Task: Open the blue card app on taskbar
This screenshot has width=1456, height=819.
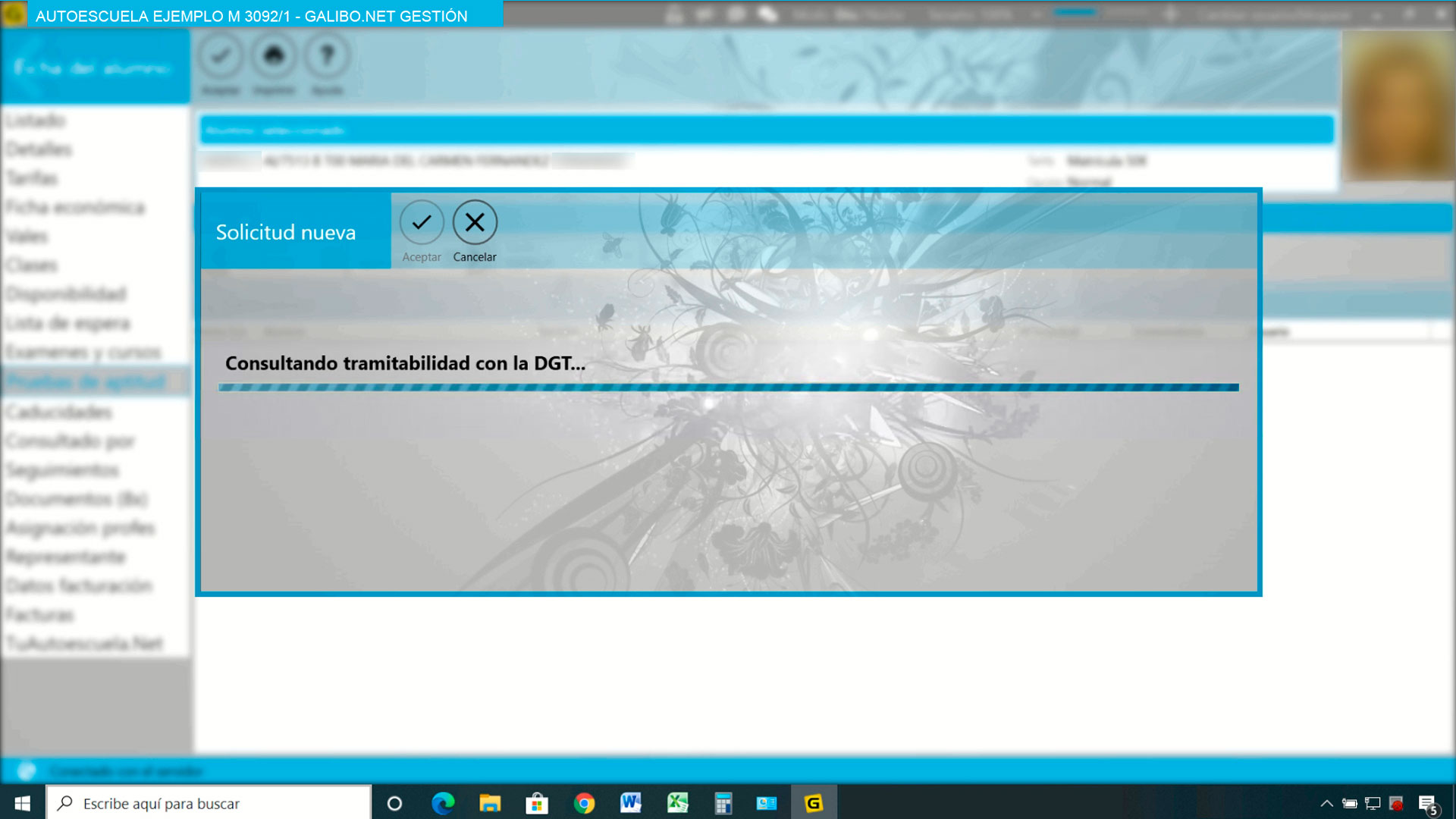Action: pos(767,803)
